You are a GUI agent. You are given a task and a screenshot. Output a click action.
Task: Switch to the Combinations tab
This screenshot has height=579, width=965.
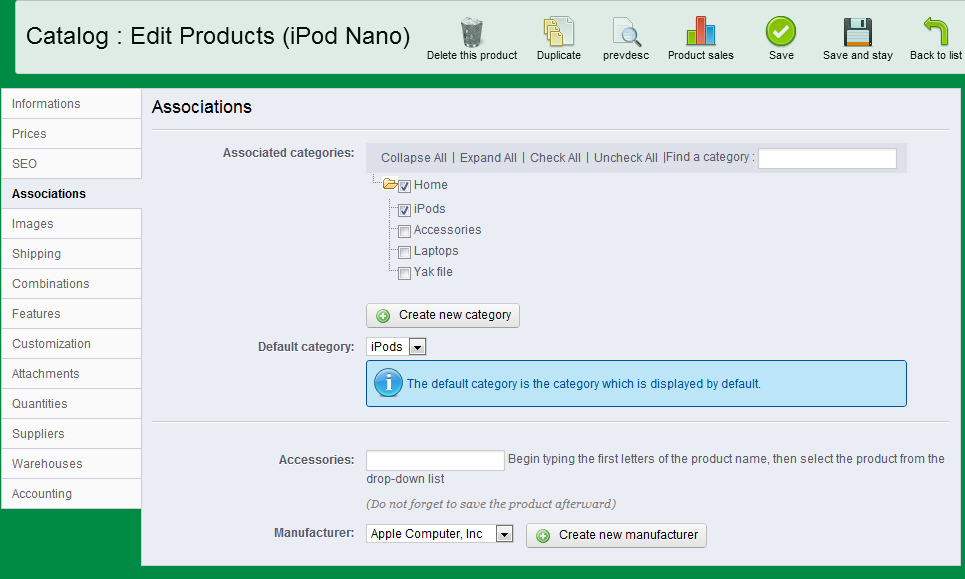point(51,284)
